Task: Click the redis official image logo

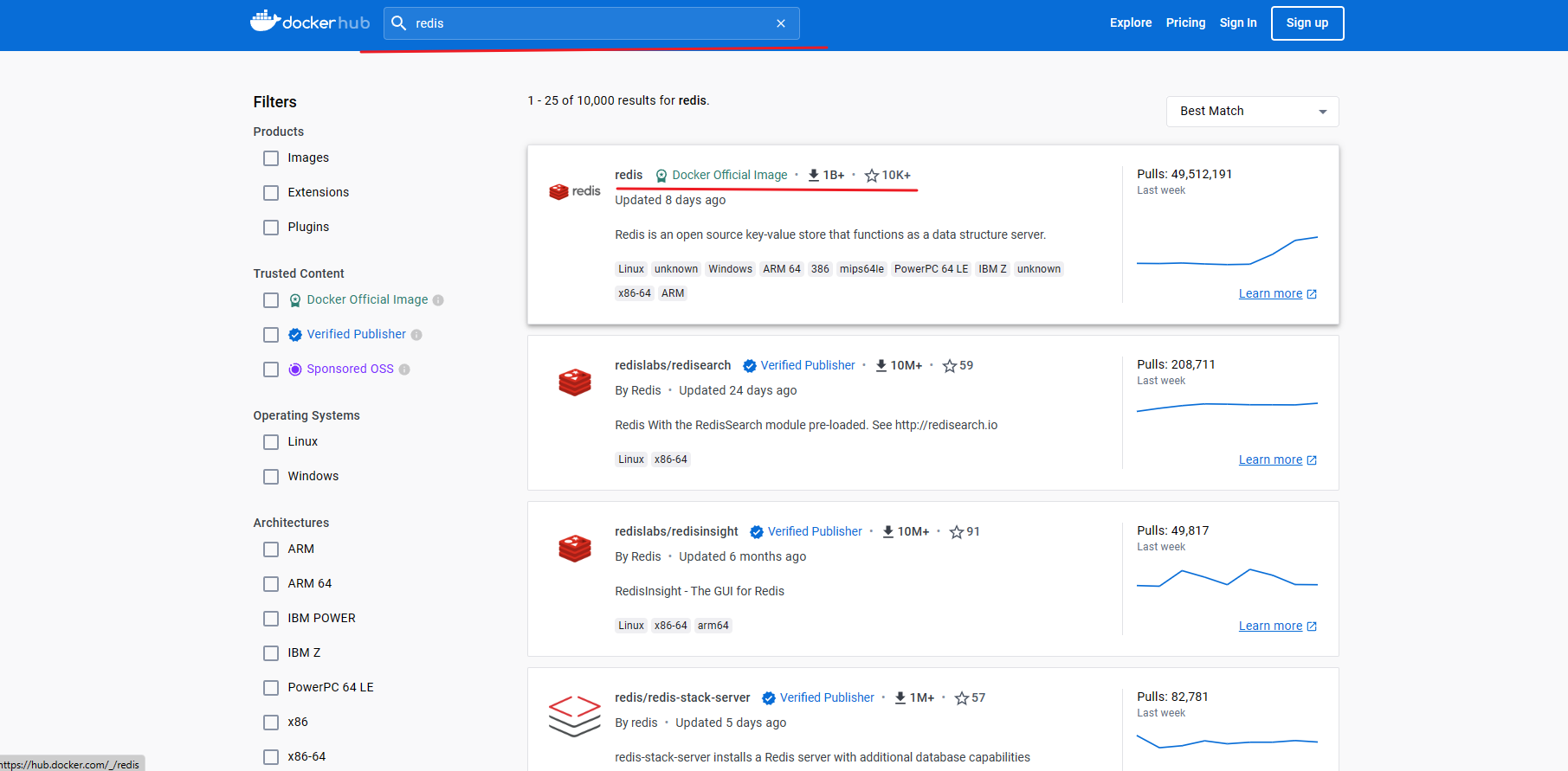Action: click(574, 191)
